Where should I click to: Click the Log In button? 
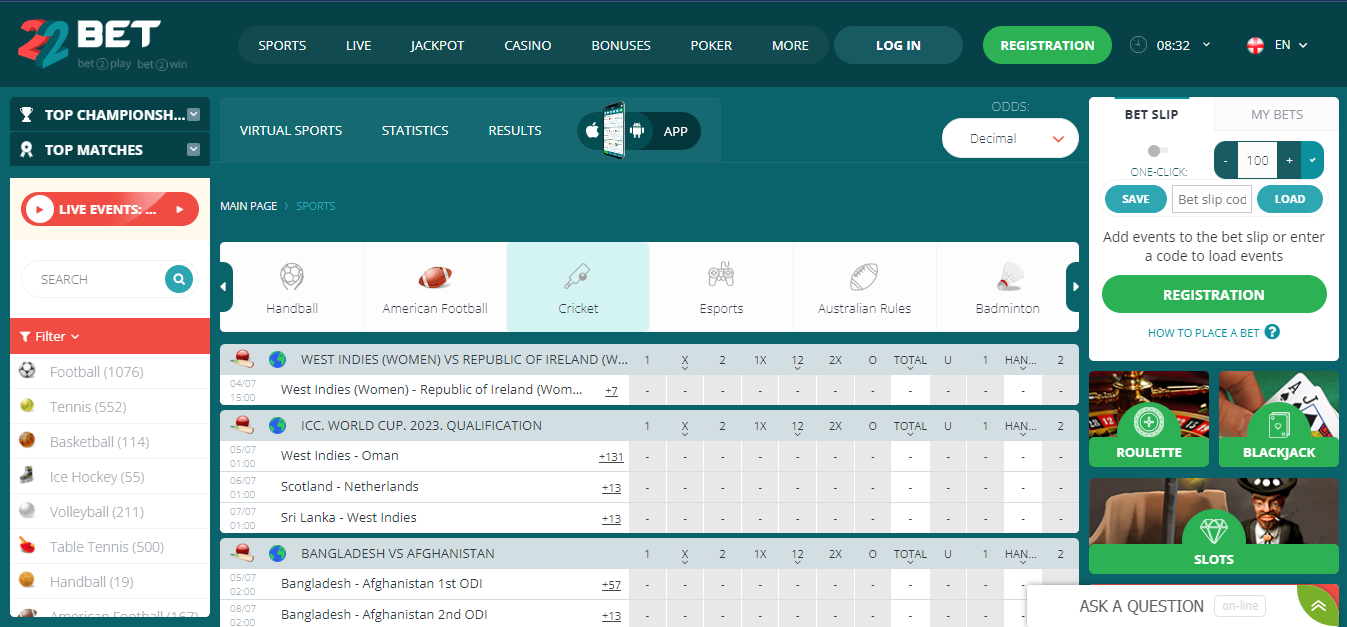tap(898, 45)
